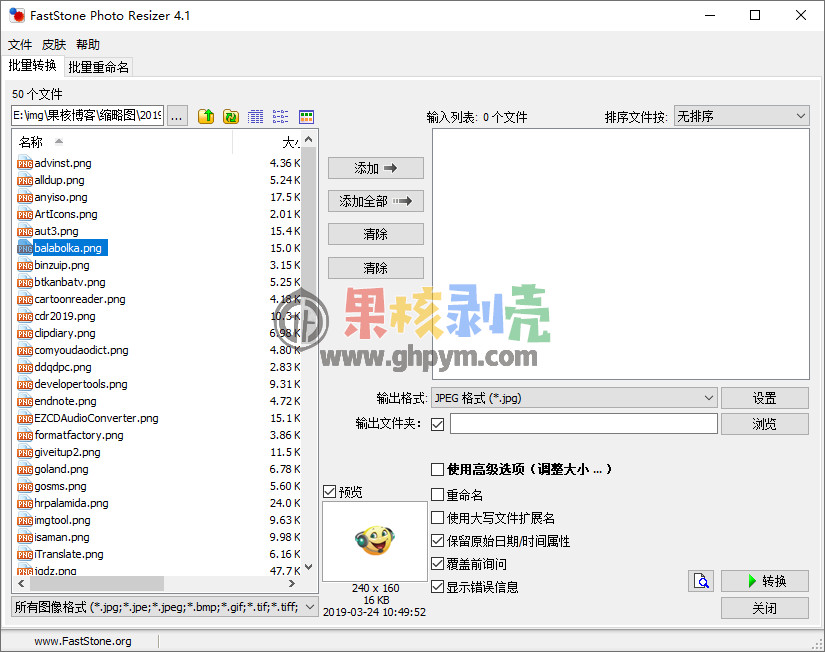Uncheck 显示错误信息 checkbox

coord(437,587)
